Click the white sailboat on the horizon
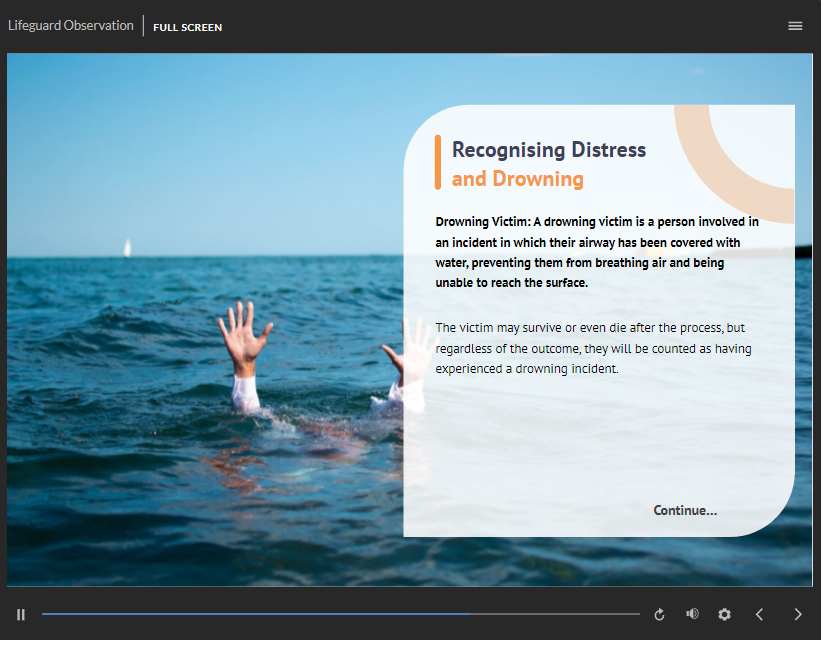This screenshot has height=647, width=824. [x=127, y=248]
